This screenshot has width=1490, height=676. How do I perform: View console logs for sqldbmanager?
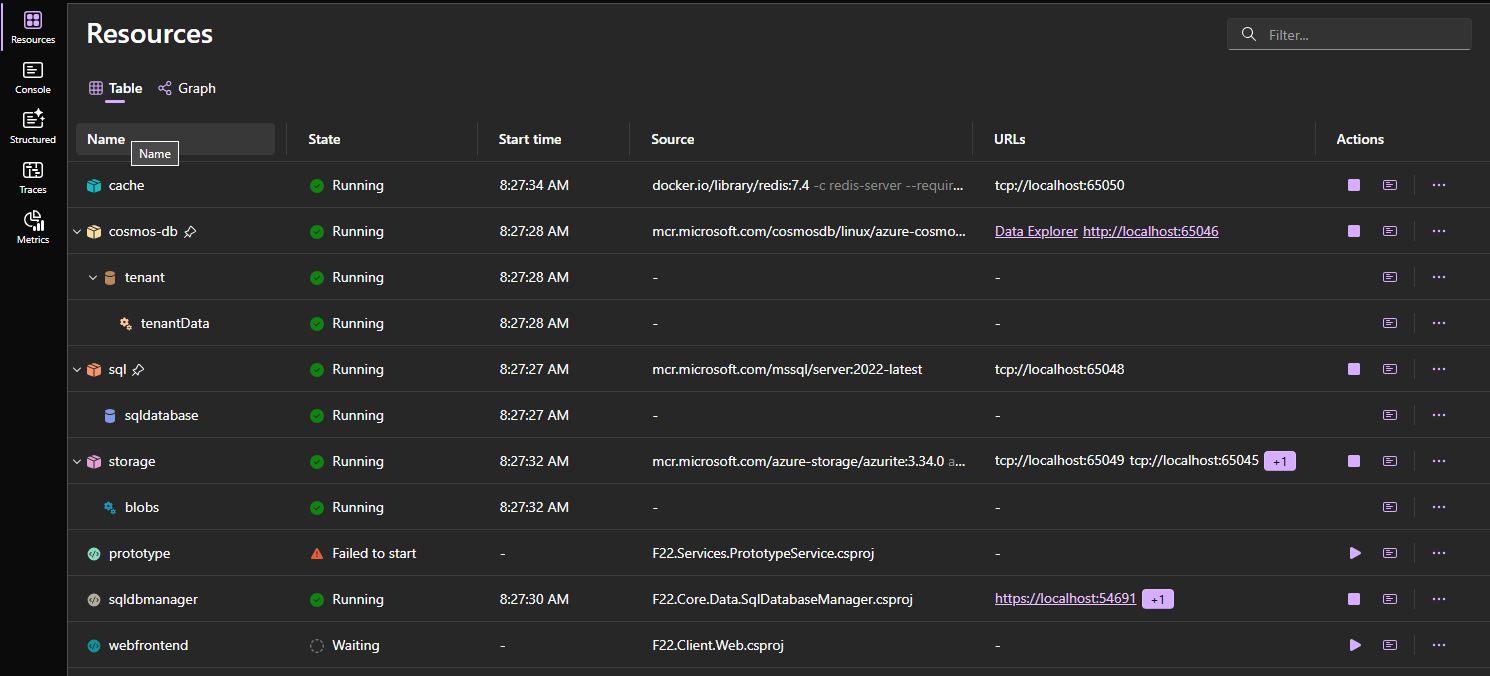[1390, 599]
